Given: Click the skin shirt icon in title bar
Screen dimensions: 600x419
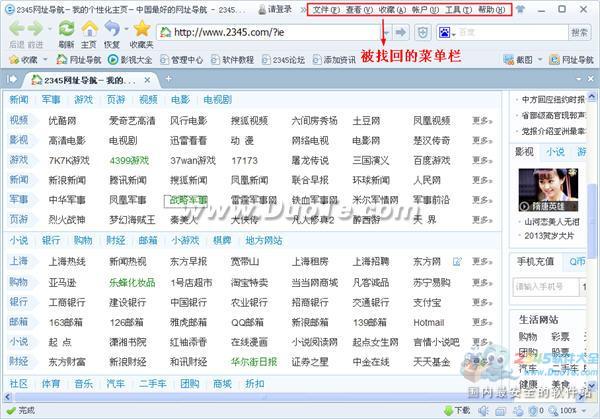Looking at the screenshot, I should coord(520,9).
